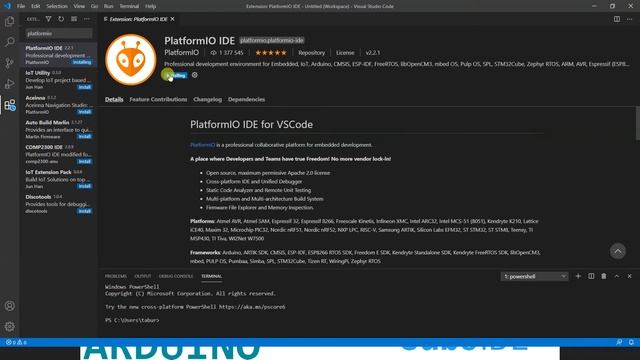640x360 pixels.
Task: Click the five-star rating
Action: click(271, 53)
